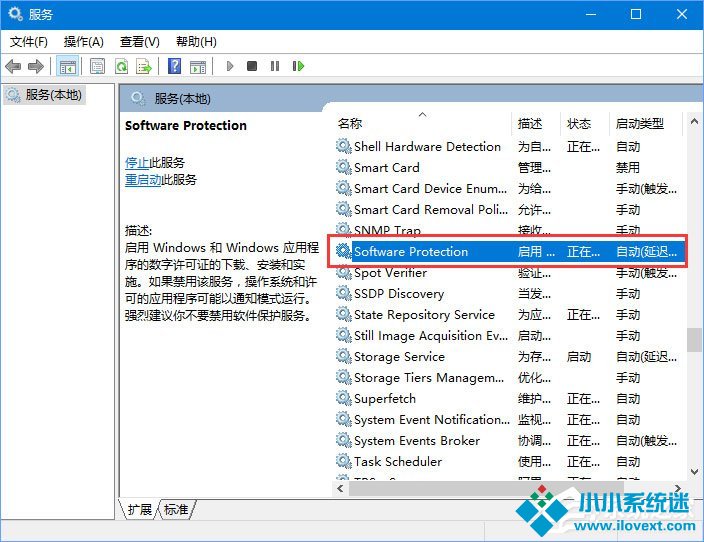Click the Start Service play icon
704x542 pixels.
pos(230,66)
